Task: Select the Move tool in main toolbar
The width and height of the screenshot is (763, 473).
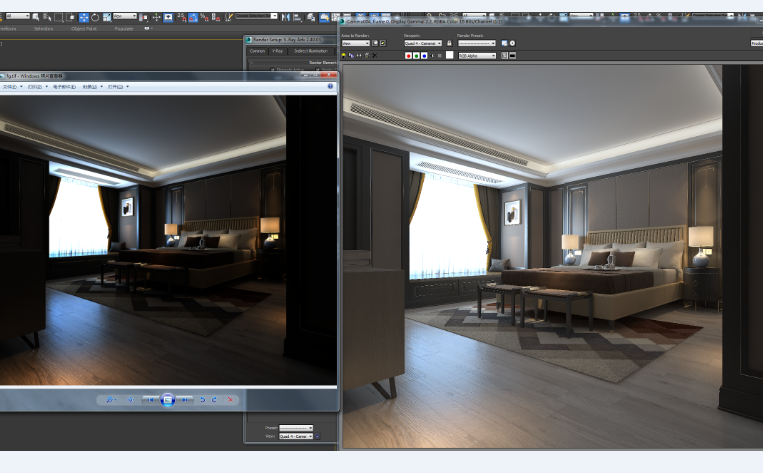Action: click(x=84, y=18)
